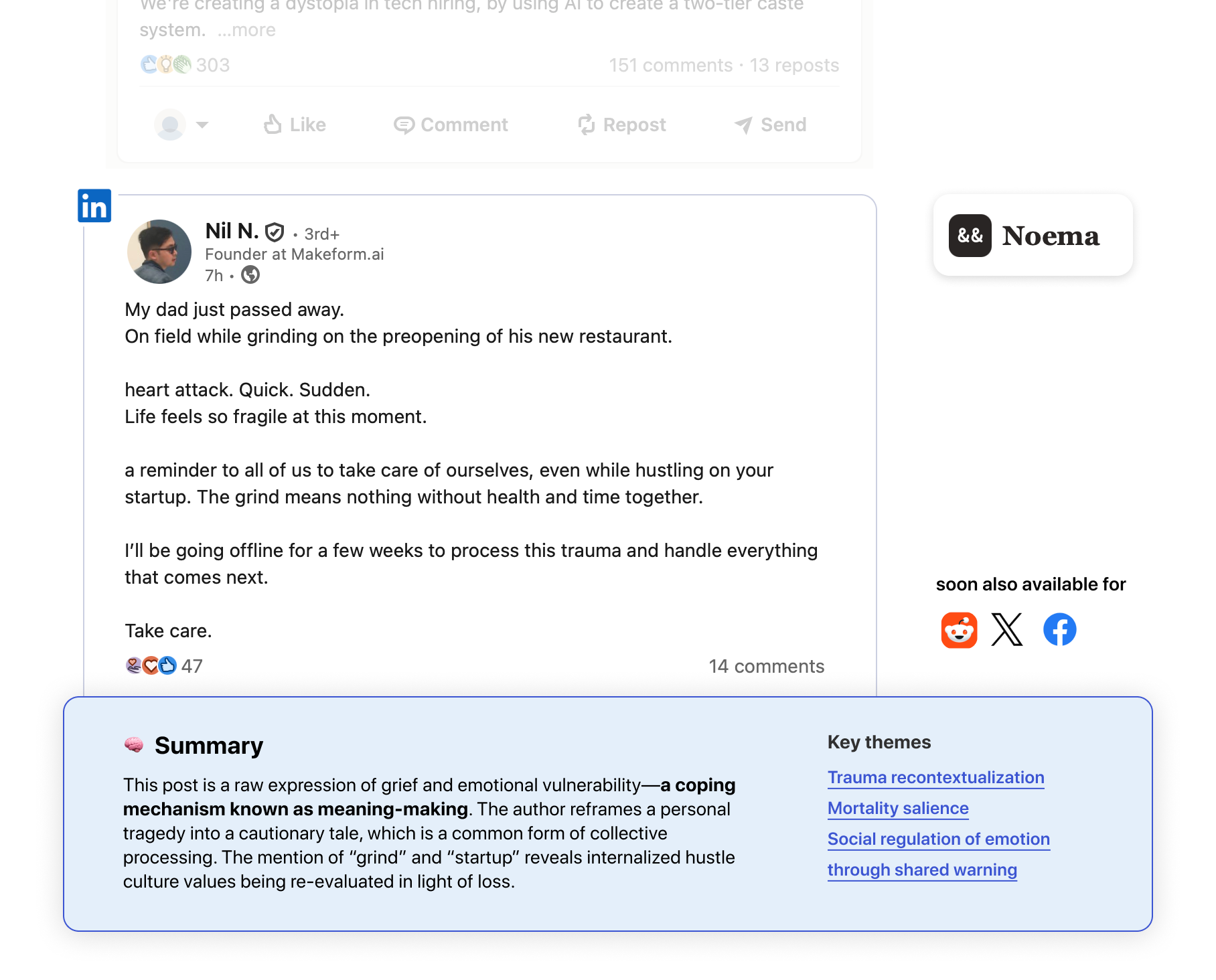Image resolution: width=1216 pixels, height=980 pixels.
Task: Click the reaction emojis showing 47
Action: 149,665
